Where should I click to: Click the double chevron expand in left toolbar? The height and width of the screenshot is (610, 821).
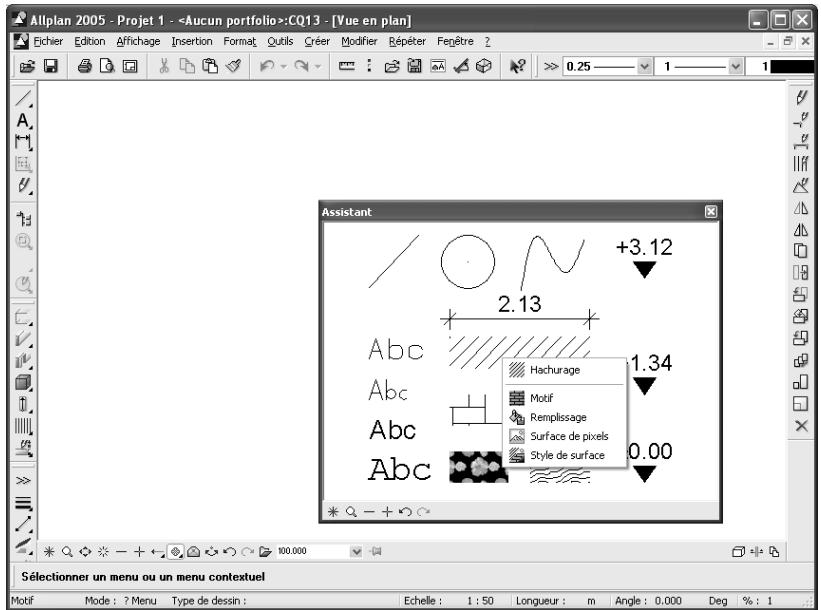point(23,480)
